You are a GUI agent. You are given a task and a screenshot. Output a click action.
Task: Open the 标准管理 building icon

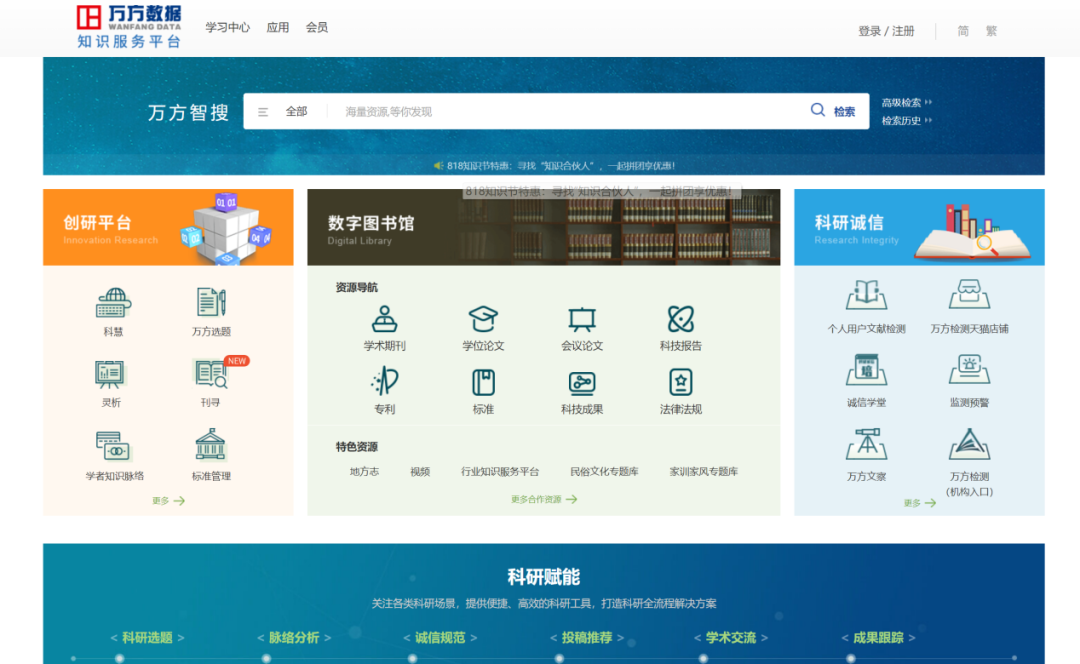[210, 445]
